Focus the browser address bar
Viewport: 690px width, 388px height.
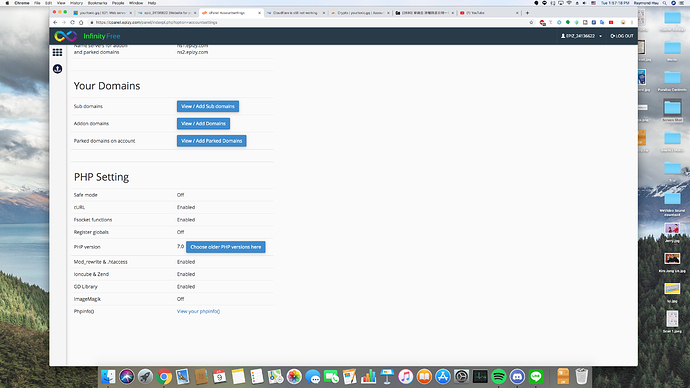(x=308, y=22)
